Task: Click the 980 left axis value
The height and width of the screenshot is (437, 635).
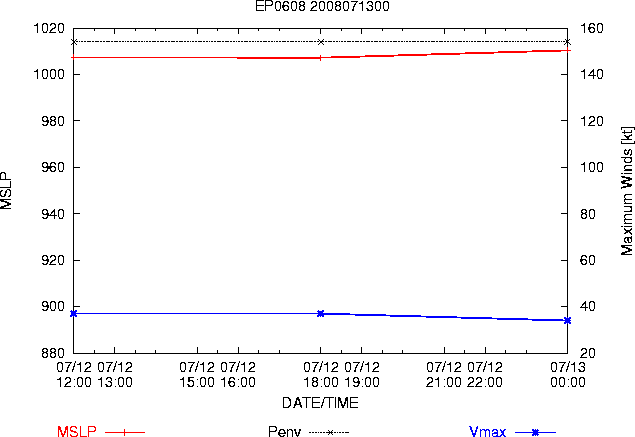Action: pos(53,121)
